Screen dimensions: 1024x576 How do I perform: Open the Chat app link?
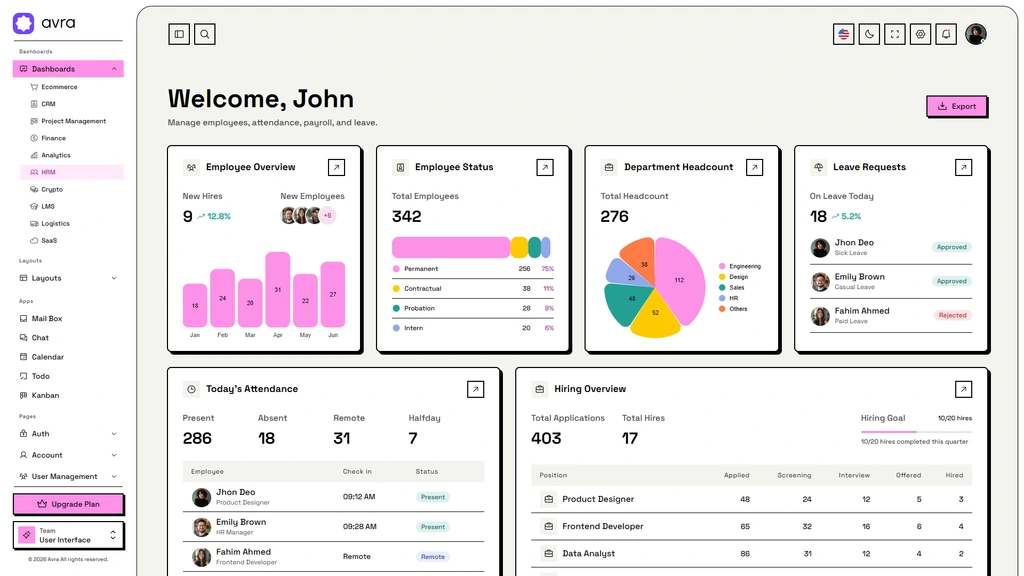point(68,338)
